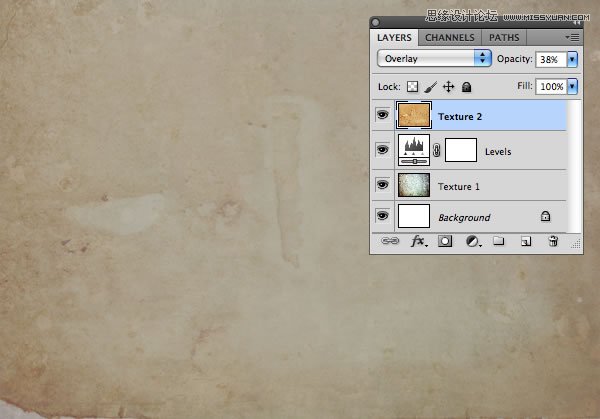The width and height of the screenshot is (600, 419).
Task: Create a new layer
Action: click(x=525, y=241)
